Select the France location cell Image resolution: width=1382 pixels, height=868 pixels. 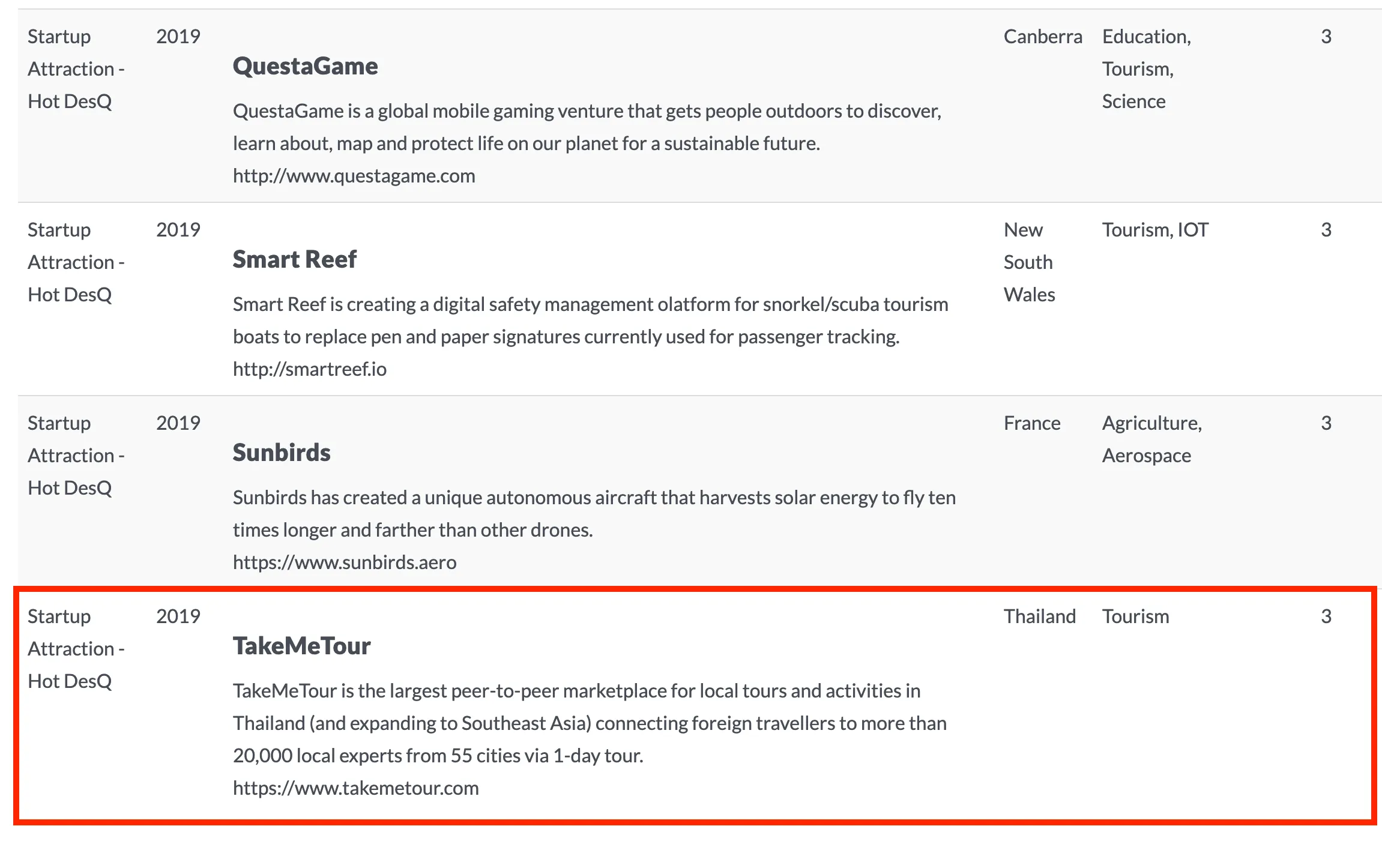tap(1032, 423)
